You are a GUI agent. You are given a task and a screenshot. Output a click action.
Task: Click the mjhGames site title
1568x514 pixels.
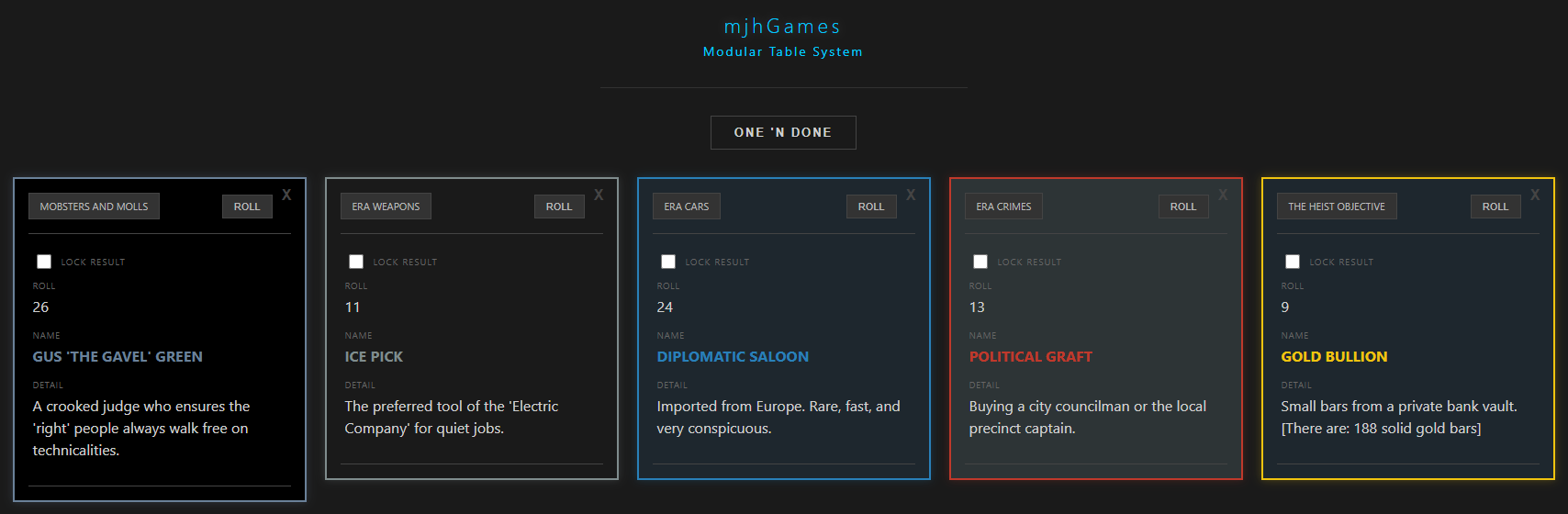[782, 27]
